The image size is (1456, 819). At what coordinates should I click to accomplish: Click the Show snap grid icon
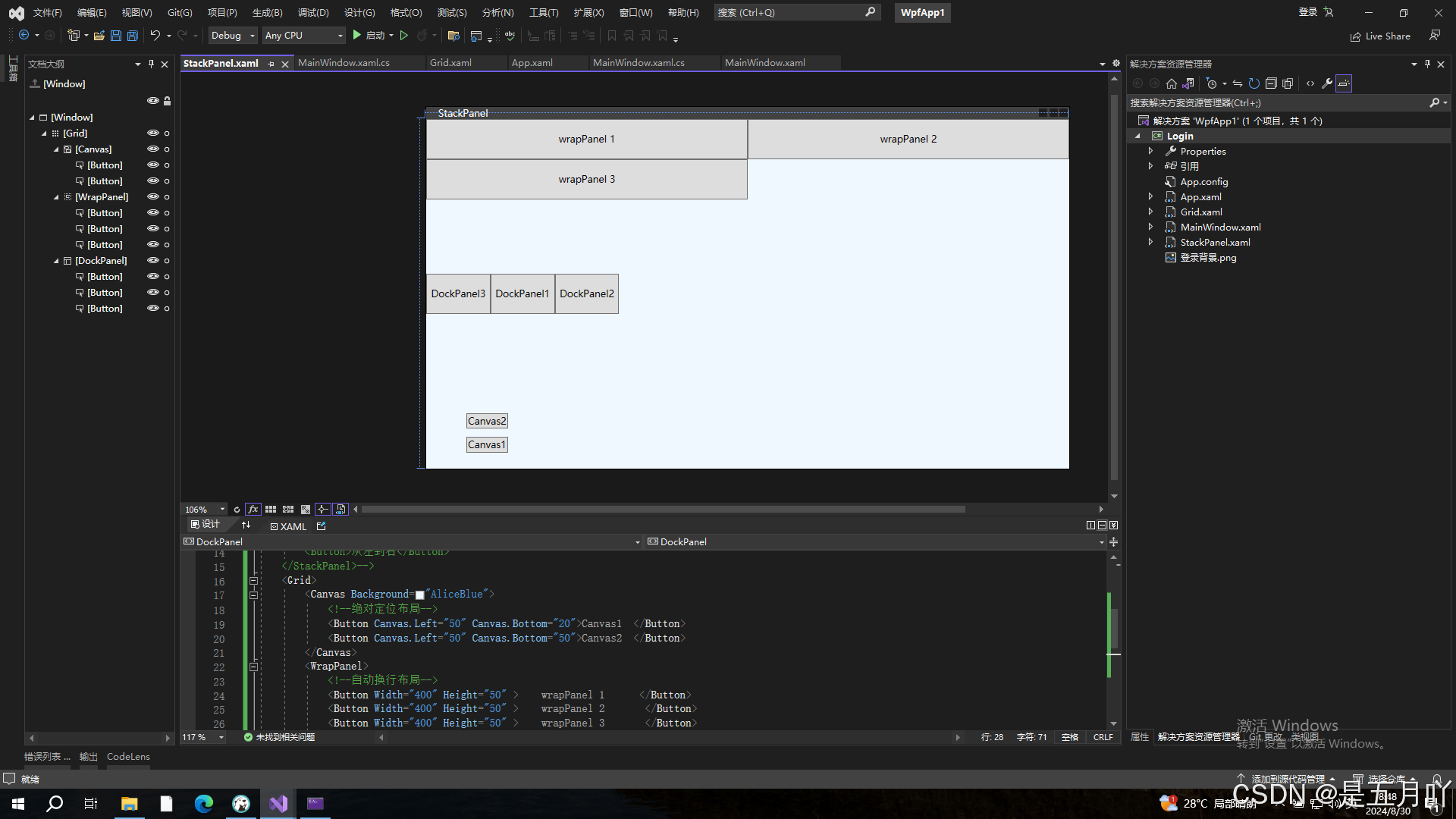point(271,510)
